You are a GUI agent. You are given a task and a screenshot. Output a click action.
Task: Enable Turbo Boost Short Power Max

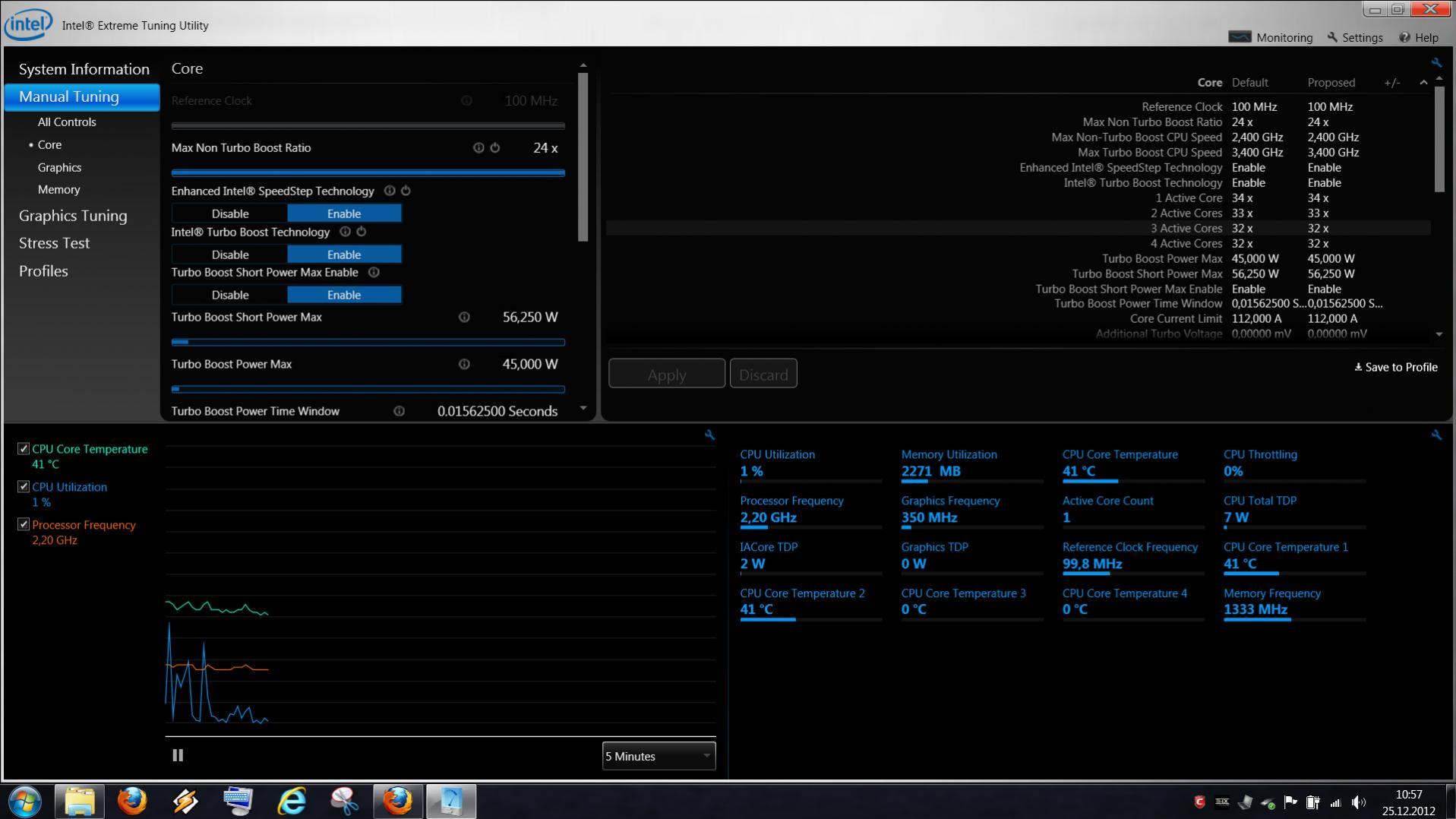344,295
